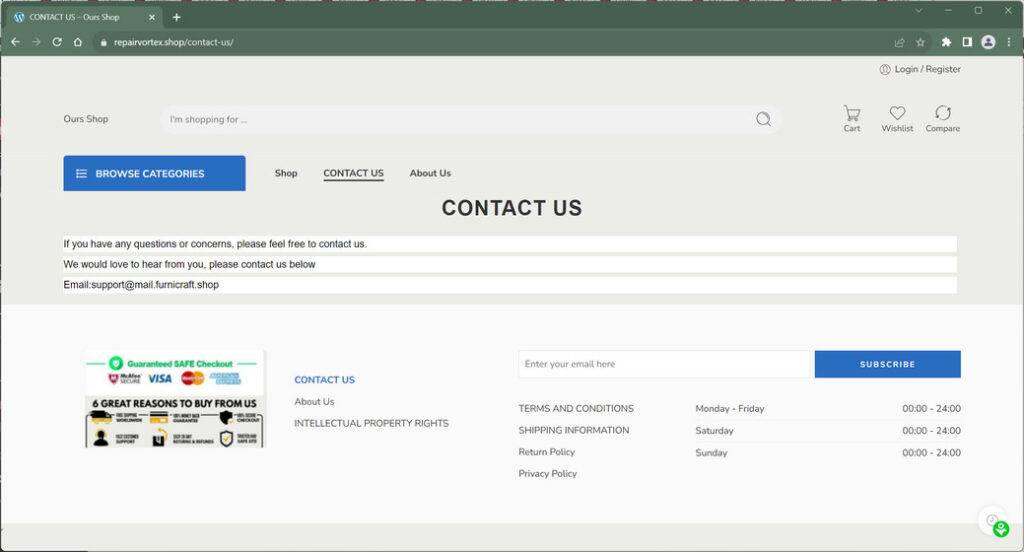Click the share page icon in address bar
The image size is (1024, 552).
point(899,42)
